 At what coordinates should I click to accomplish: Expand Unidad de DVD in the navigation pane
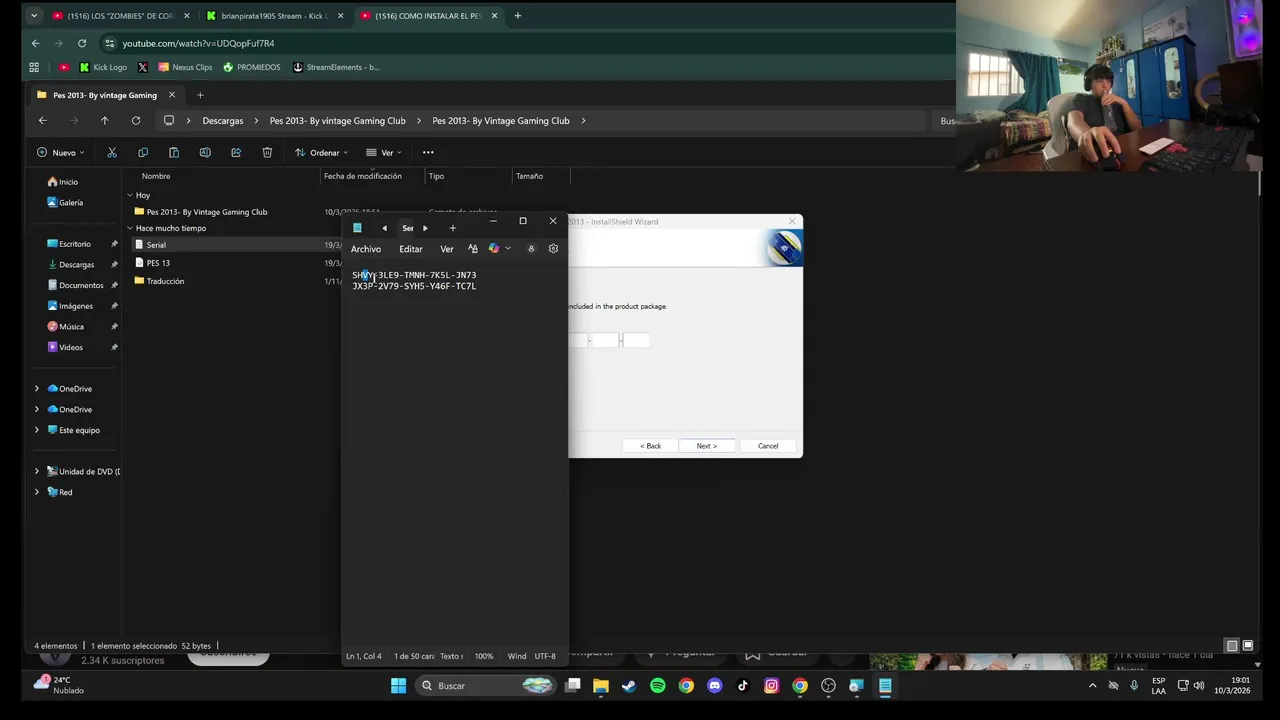pos(37,471)
